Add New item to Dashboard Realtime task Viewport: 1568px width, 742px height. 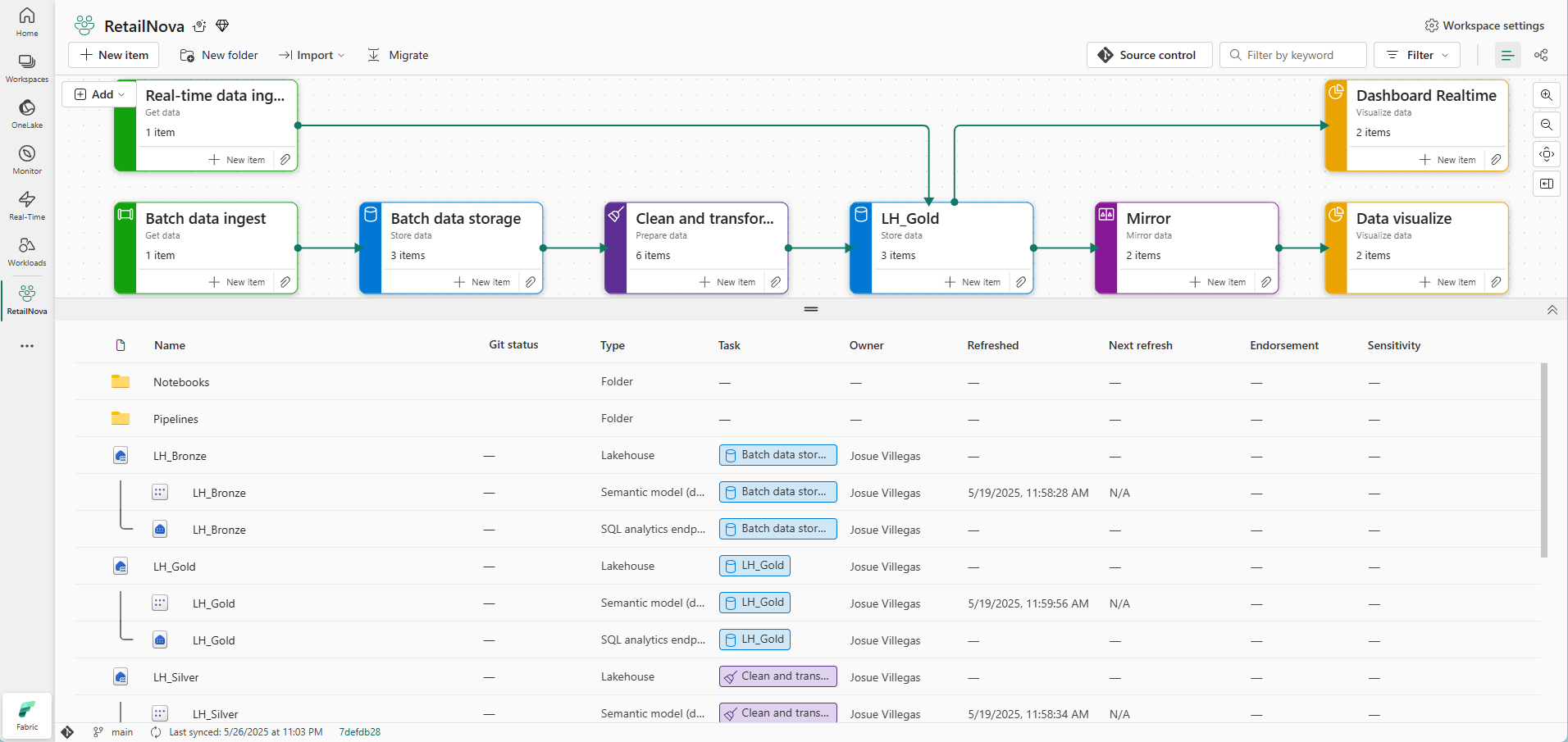(x=1447, y=160)
